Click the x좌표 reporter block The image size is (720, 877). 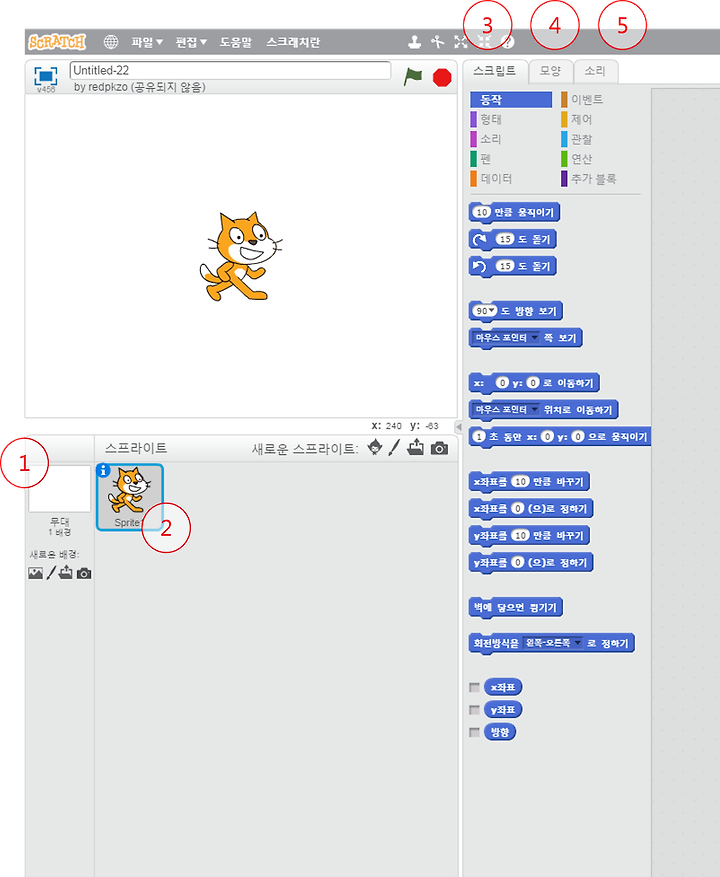point(503,687)
